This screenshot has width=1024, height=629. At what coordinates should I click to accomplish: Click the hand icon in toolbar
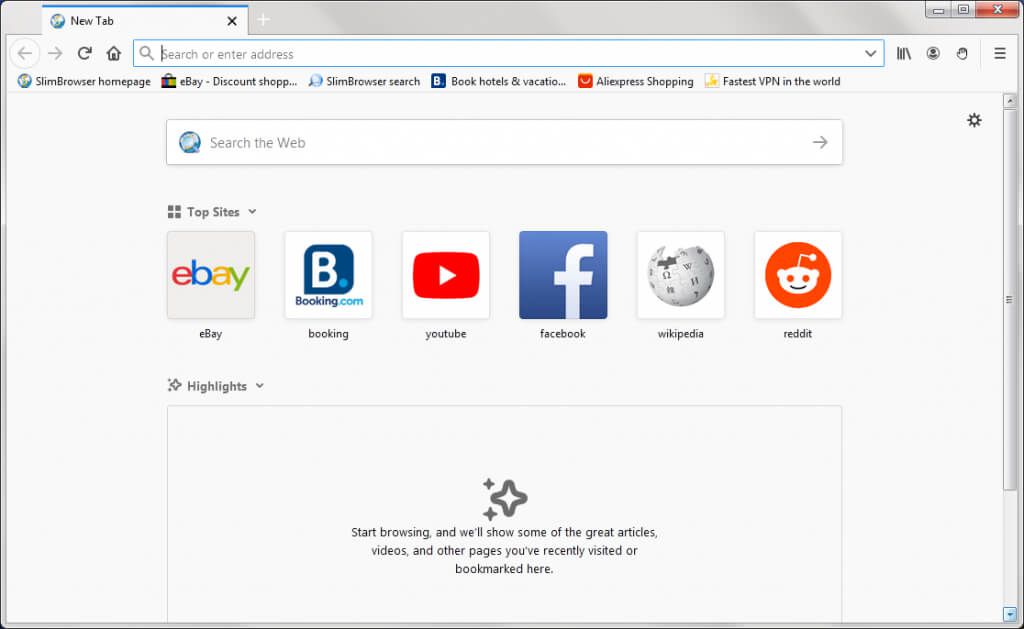[x=962, y=54]
